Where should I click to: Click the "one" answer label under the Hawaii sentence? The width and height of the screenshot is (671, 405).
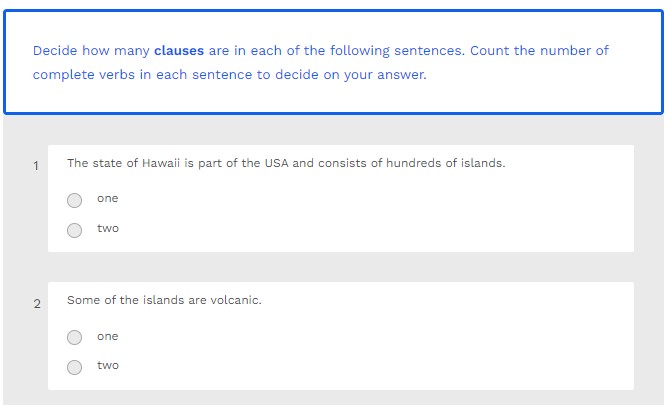pyautogui.click(x=107, y=198)
